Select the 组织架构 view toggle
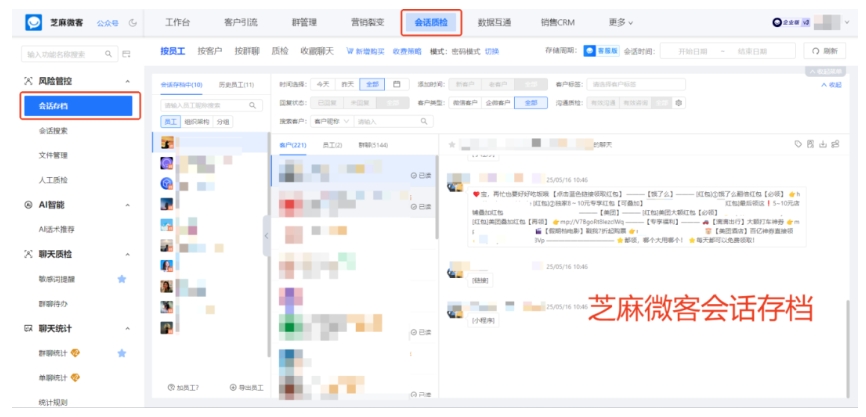 (197, 122)
